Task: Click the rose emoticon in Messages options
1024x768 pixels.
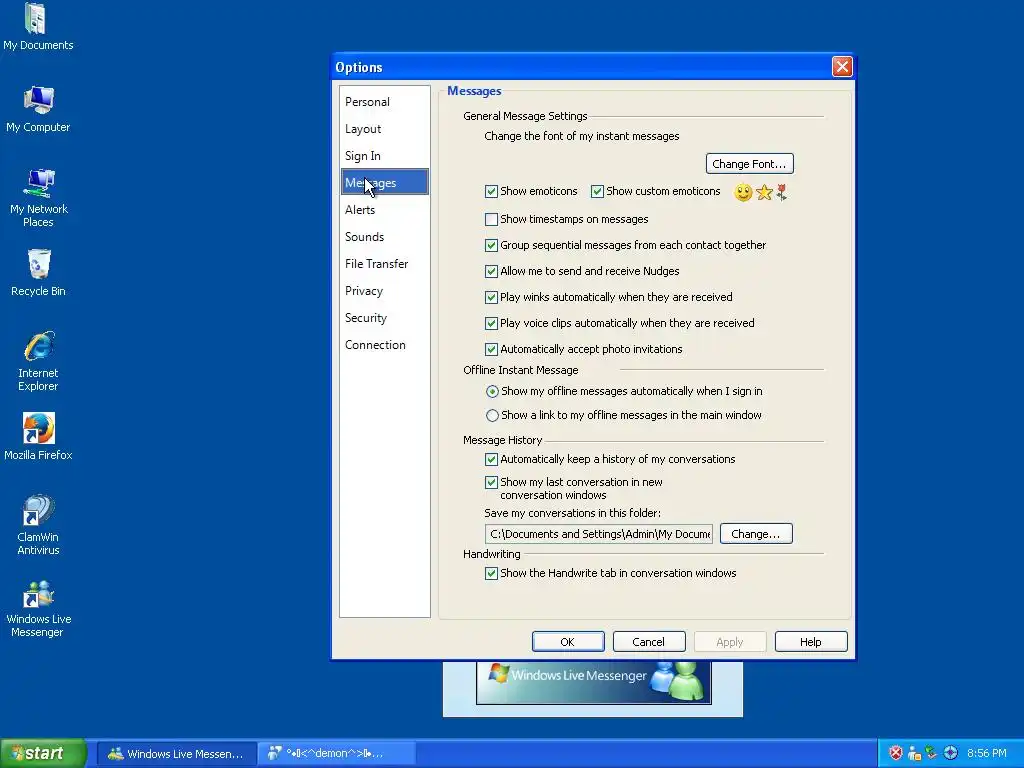Action: (x=781, y=192)
